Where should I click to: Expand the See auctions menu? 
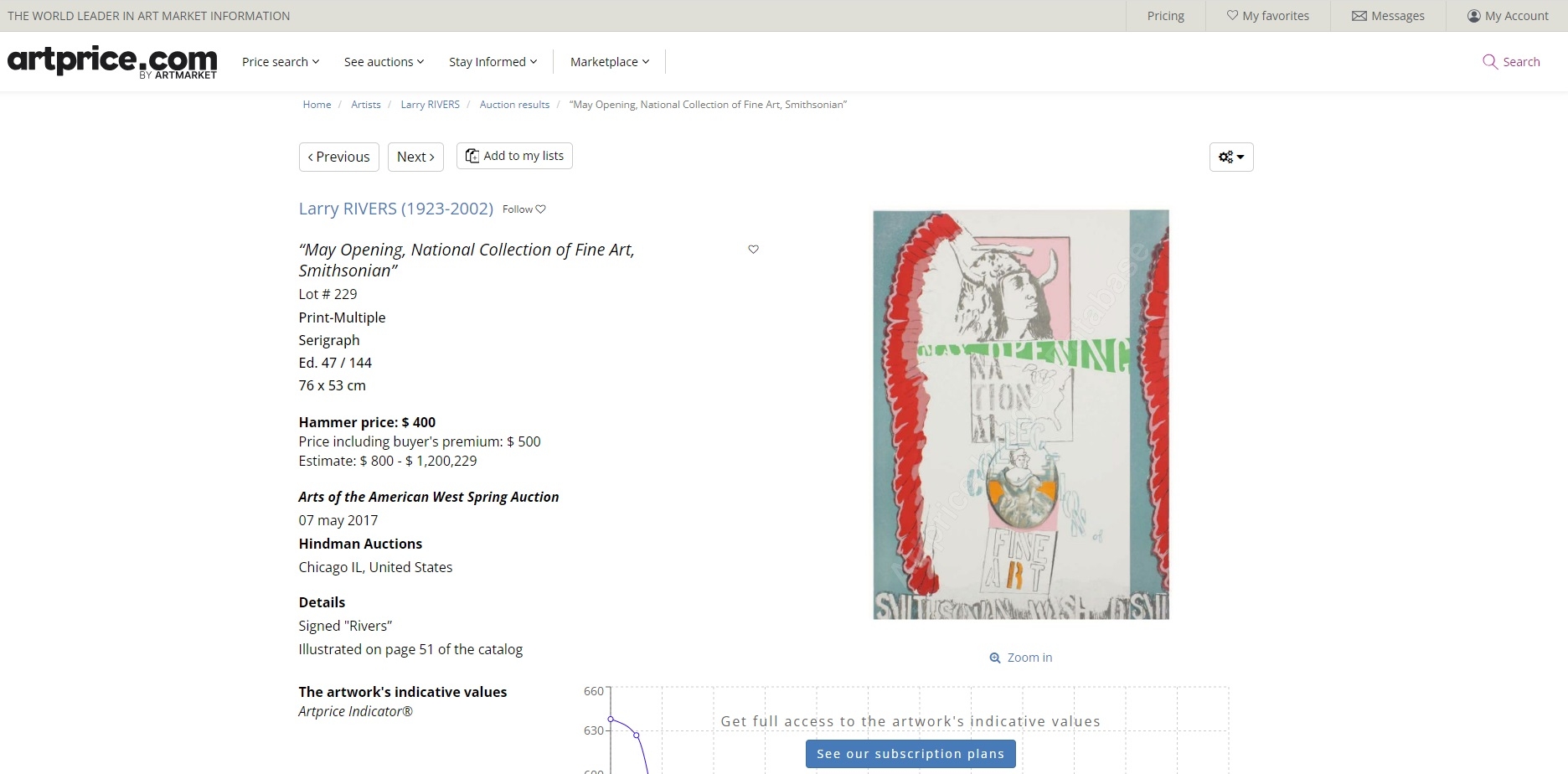point(384,62)
